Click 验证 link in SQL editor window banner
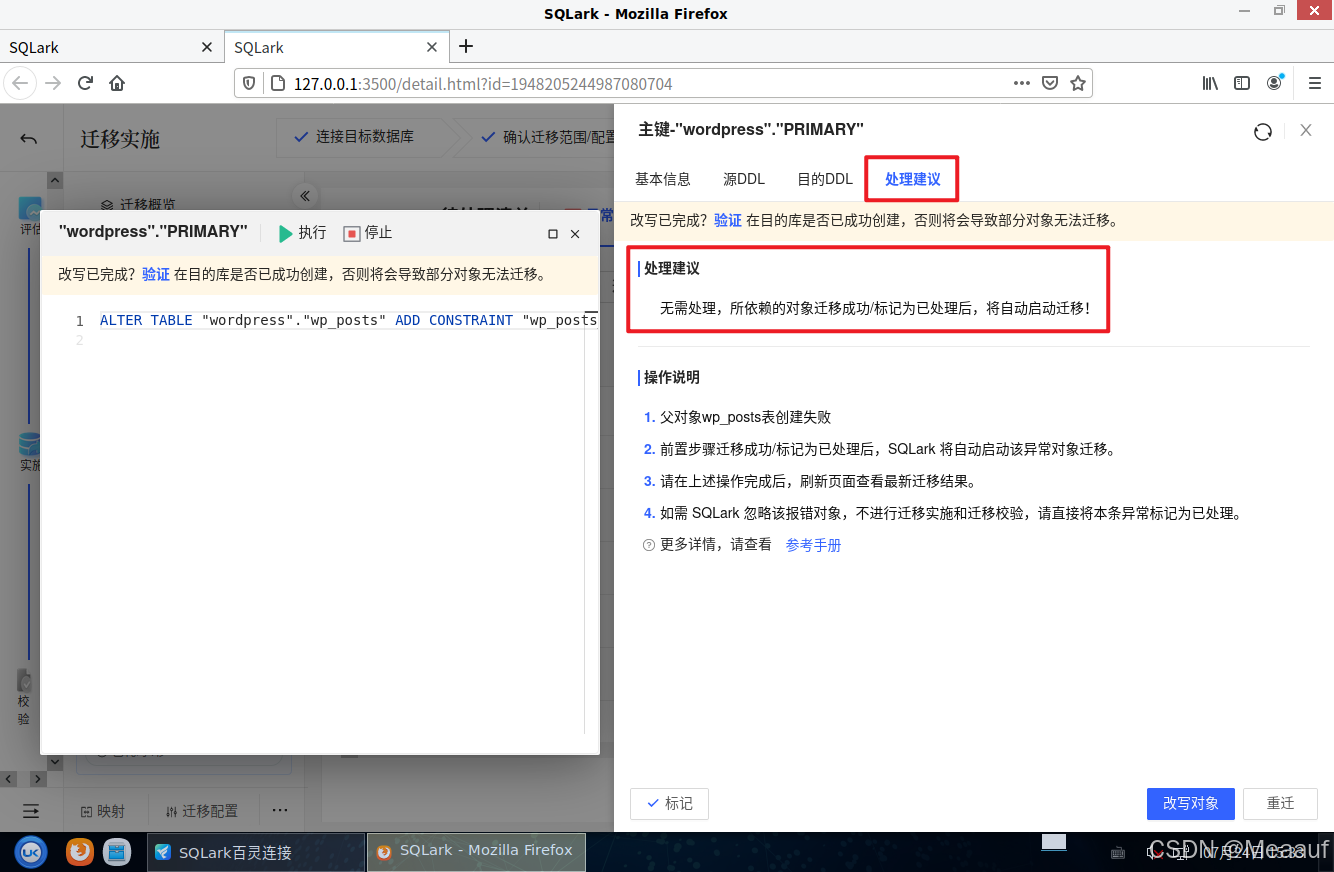Screen dimensions: 1334x872 156,274
